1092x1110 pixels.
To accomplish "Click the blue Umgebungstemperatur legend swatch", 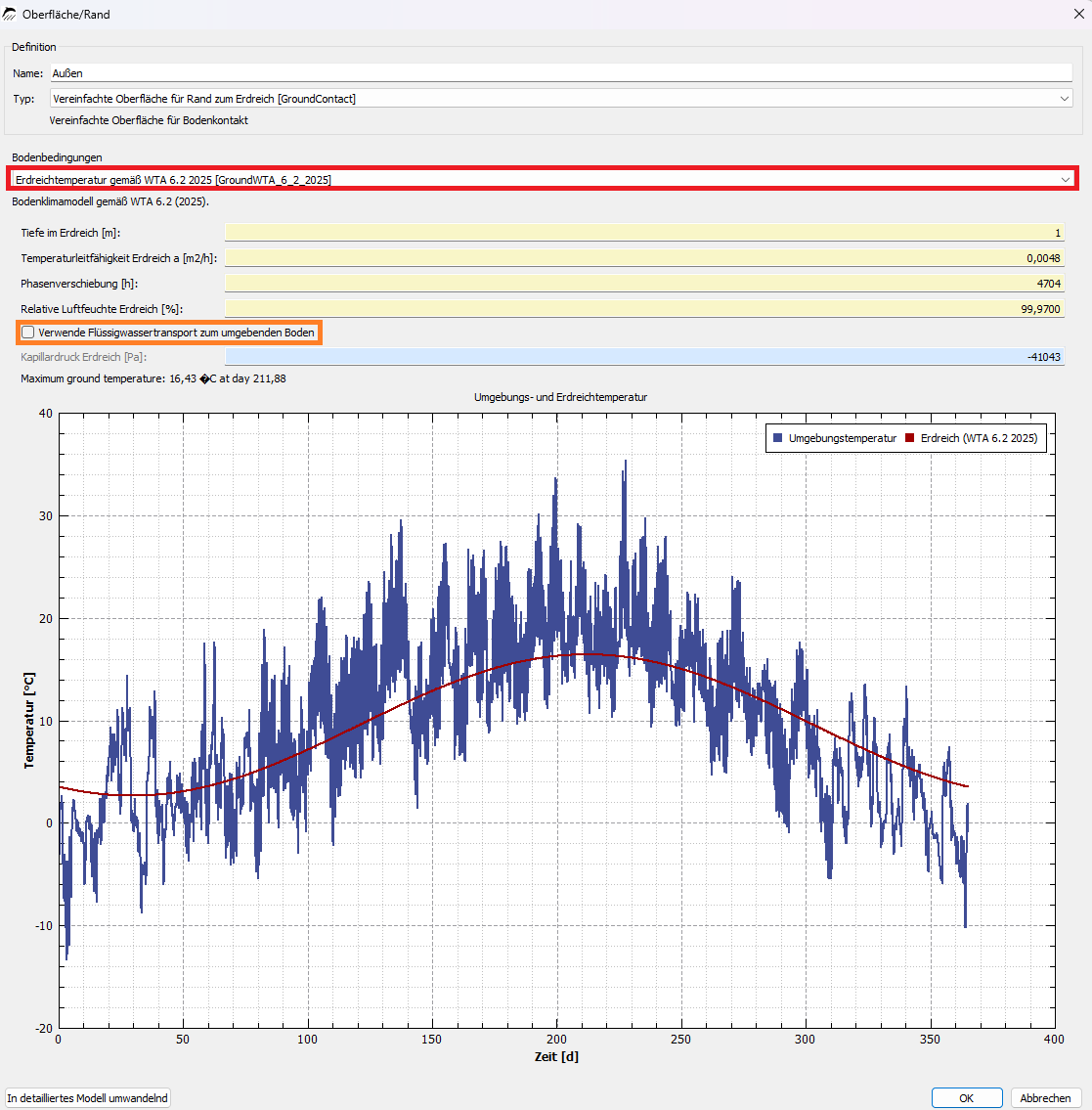I will [778, 438].
